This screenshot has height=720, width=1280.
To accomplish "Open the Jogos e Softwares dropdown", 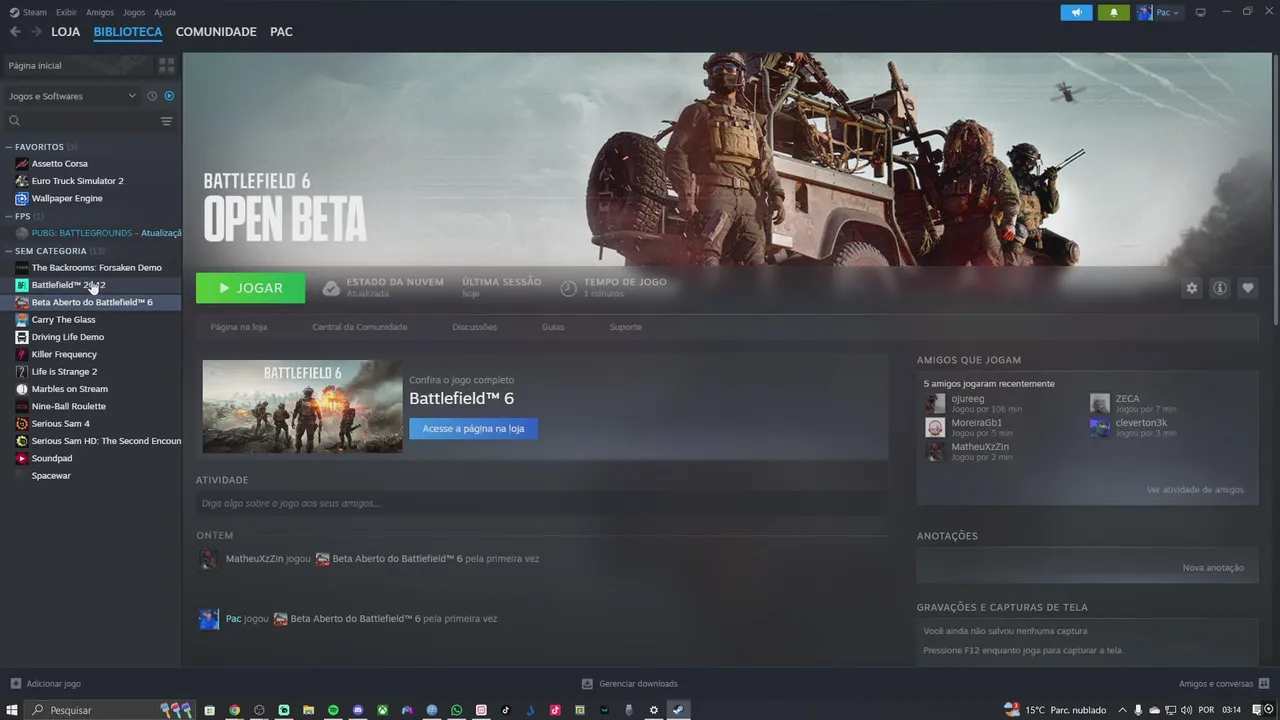I will tap(72, 96).
